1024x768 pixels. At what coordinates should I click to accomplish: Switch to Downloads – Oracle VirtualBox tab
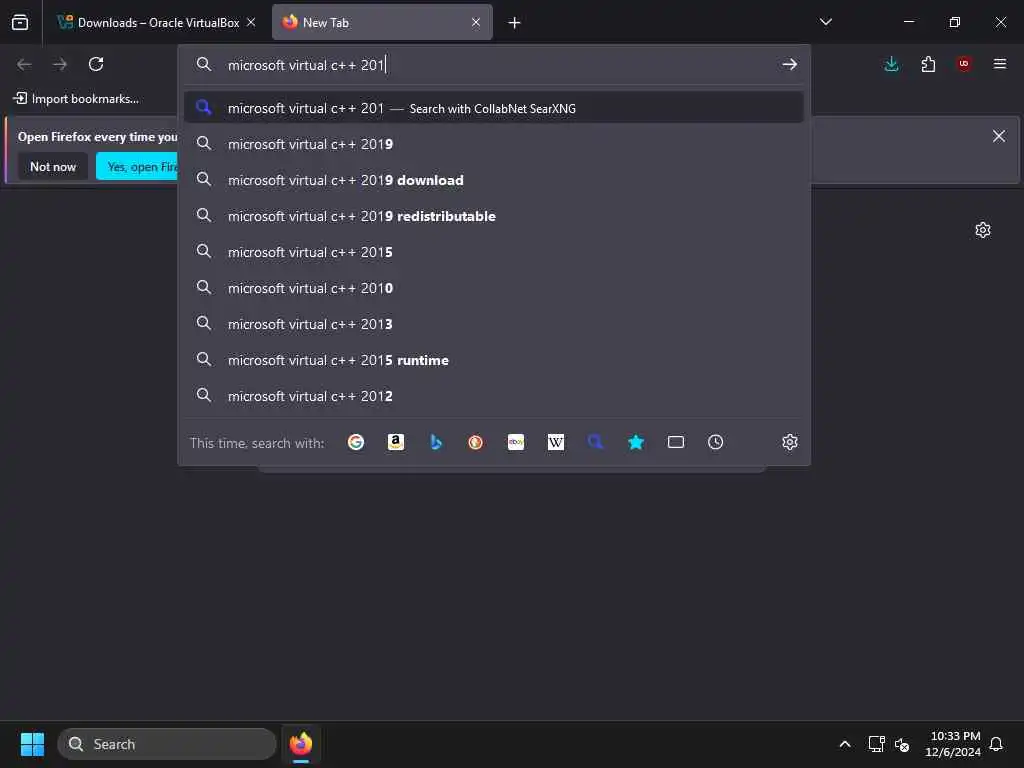click(156, 22)
